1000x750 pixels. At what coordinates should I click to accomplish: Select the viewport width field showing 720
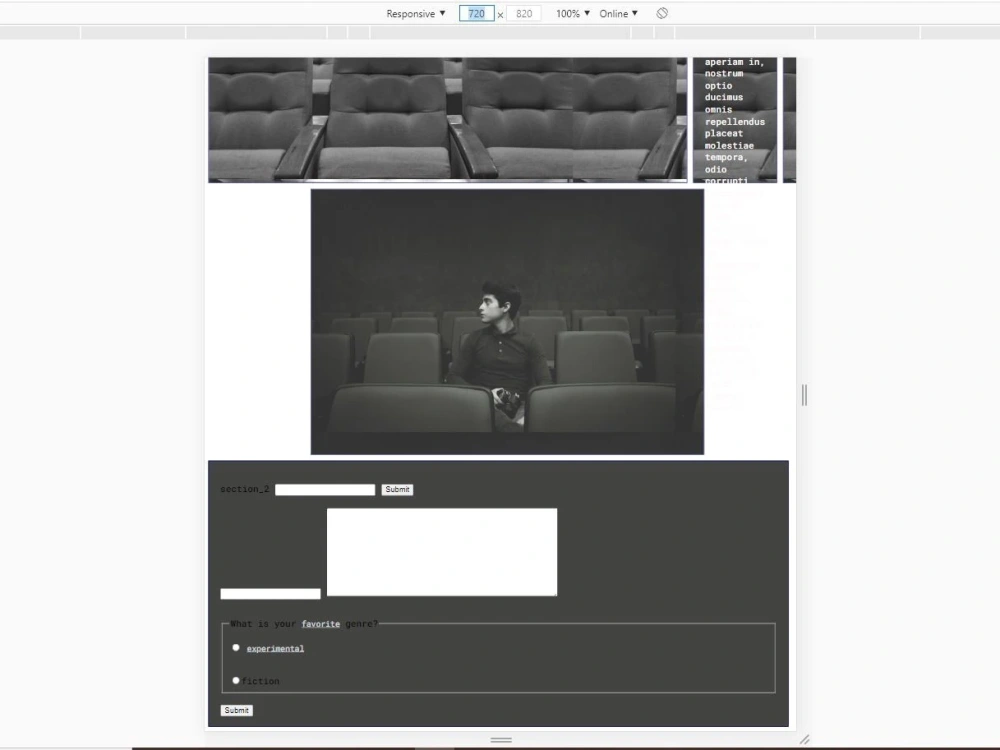click(476, 13)
